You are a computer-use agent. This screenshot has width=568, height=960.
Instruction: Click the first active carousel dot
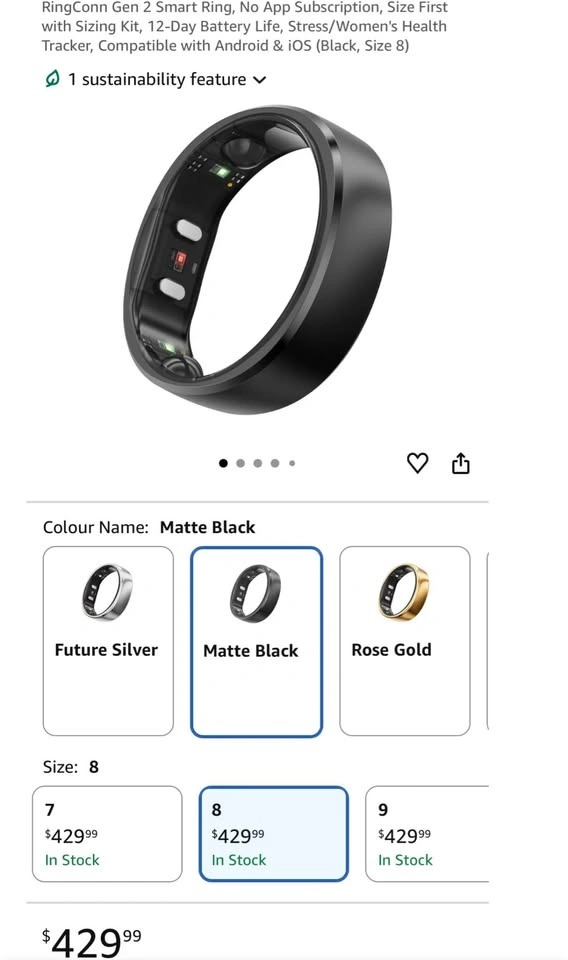tap(223, 463)
